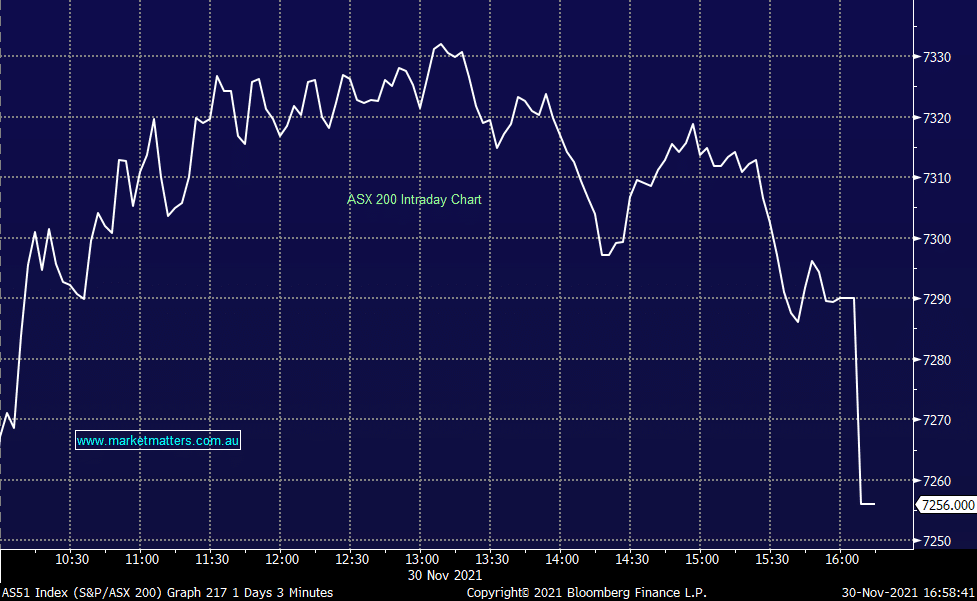Select the 7256.000 last price tag
The image size is (977, 601).
pyautogui.click(x=946, y=505)
